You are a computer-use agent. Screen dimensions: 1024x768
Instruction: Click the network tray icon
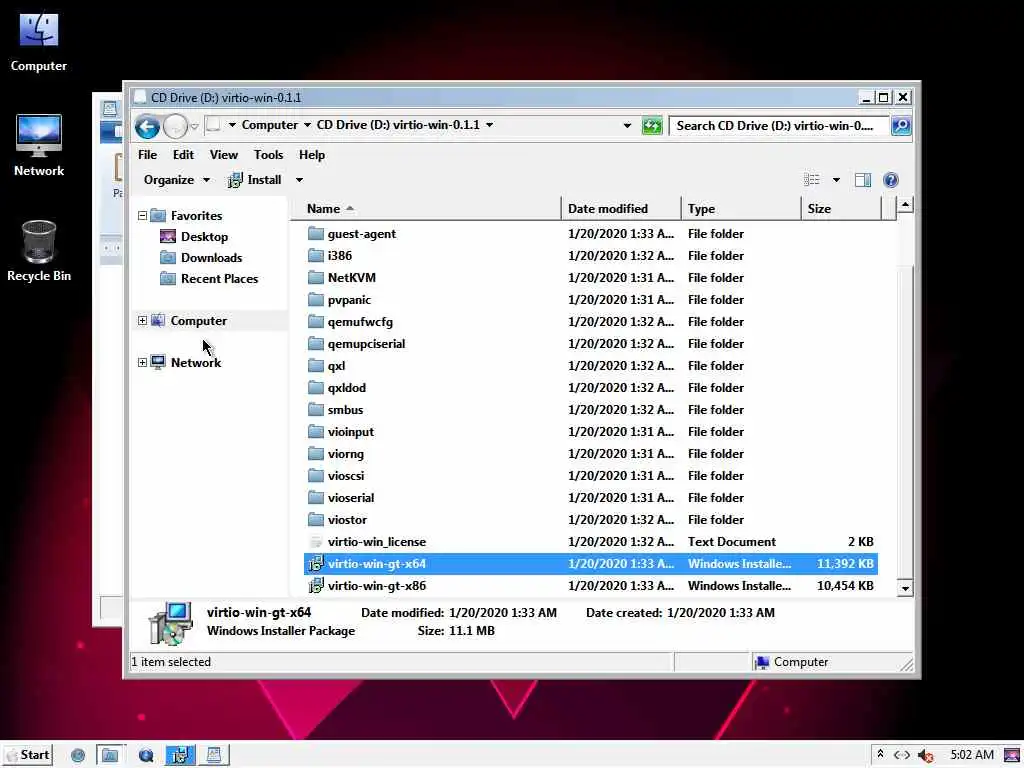902,755
